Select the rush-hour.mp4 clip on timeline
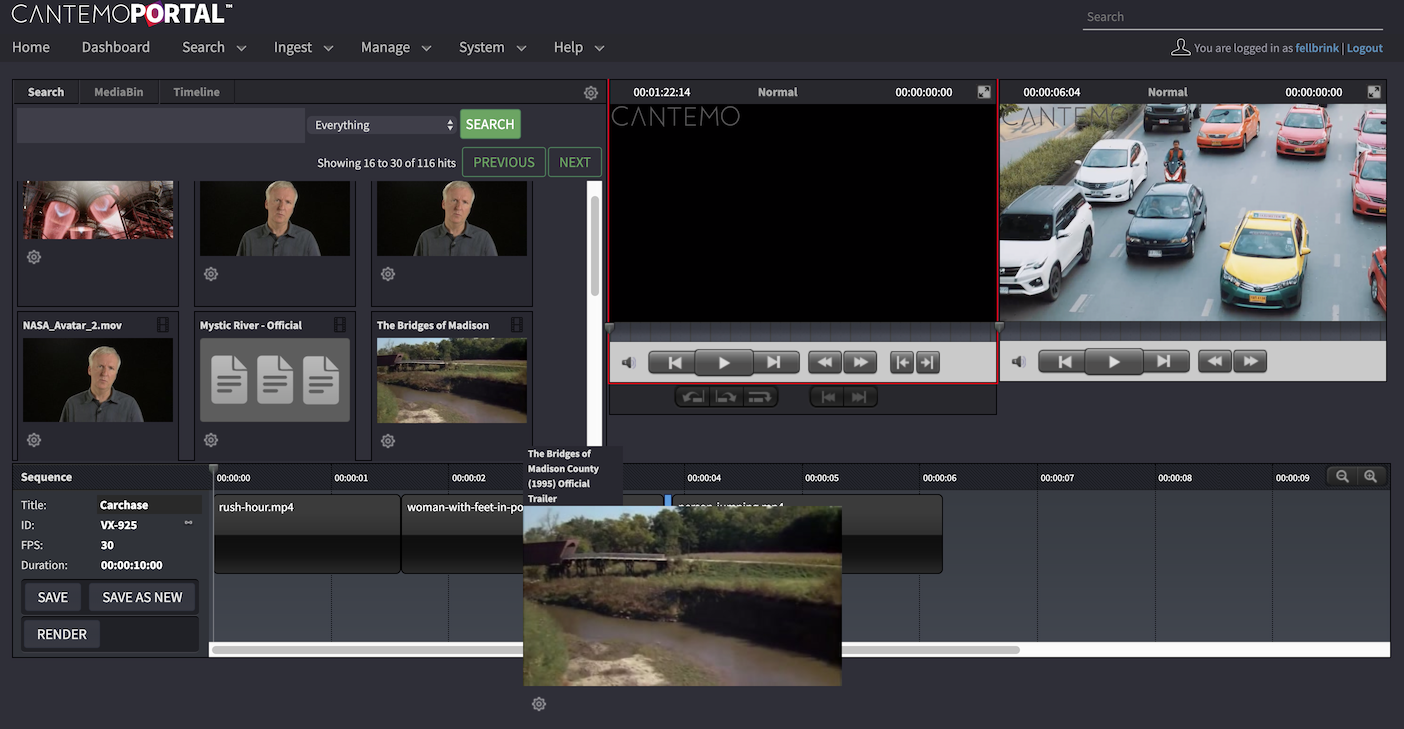This screenshot has width=1404, height=729. [307, 534]
